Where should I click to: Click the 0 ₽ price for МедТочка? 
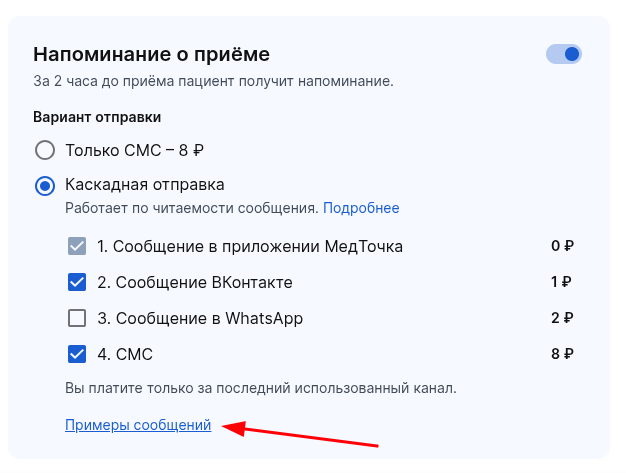pos(562,246)
